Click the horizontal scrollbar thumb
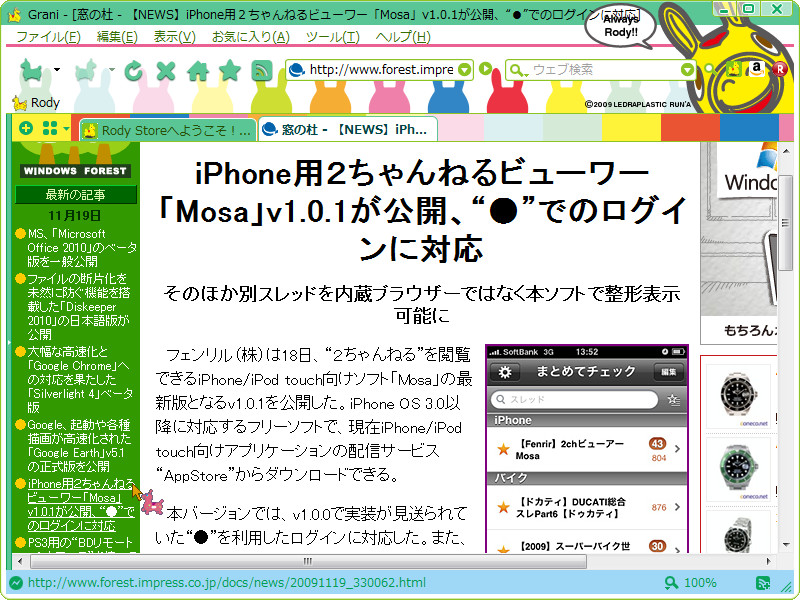This screenshot has height=600, width=800. (308, 561)
